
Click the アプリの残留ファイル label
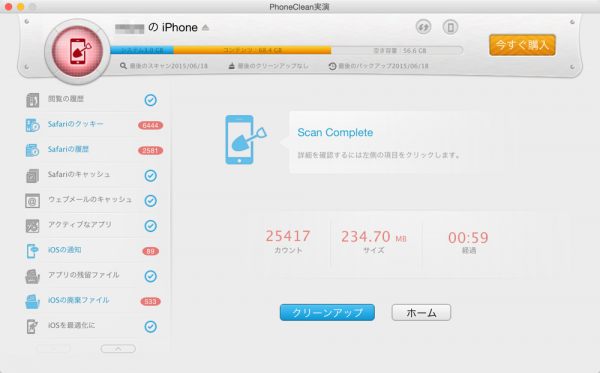coord(83,275)
